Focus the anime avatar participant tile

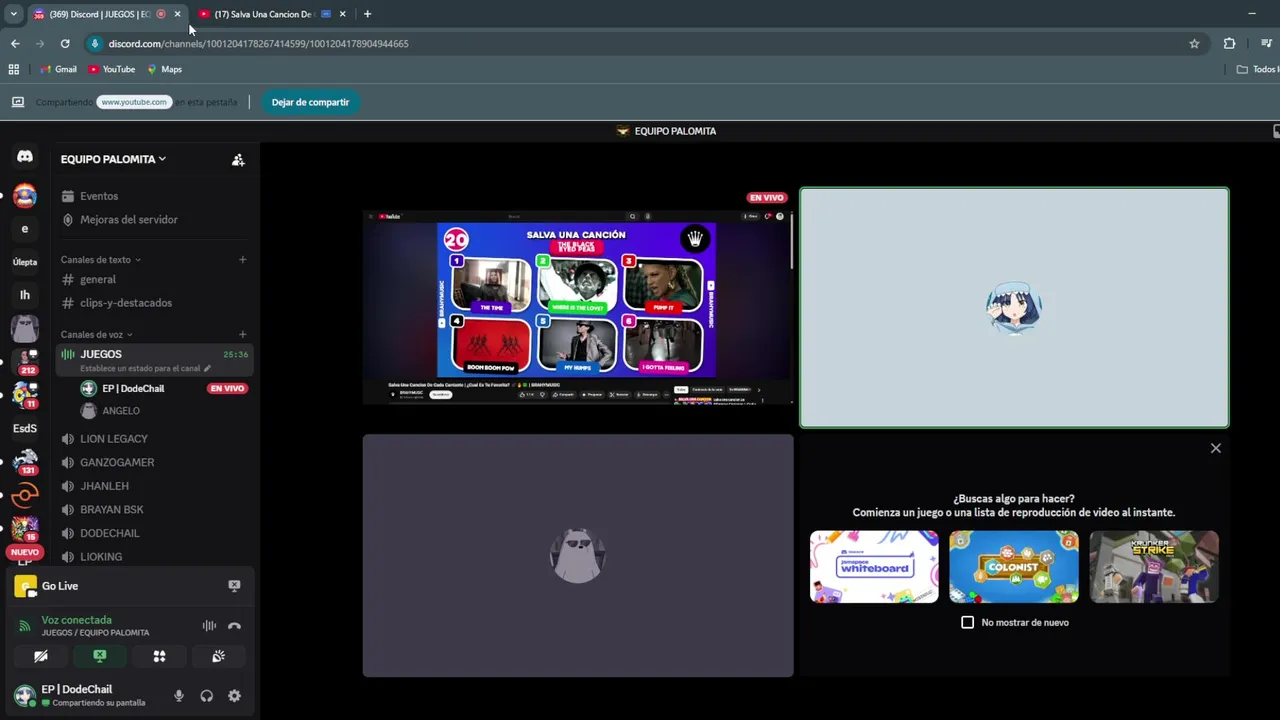[x=1014, y=307]
